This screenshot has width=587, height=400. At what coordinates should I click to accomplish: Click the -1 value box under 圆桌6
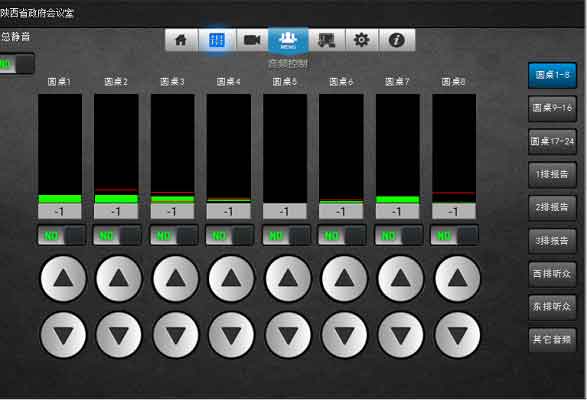click(x=341, y=212)
